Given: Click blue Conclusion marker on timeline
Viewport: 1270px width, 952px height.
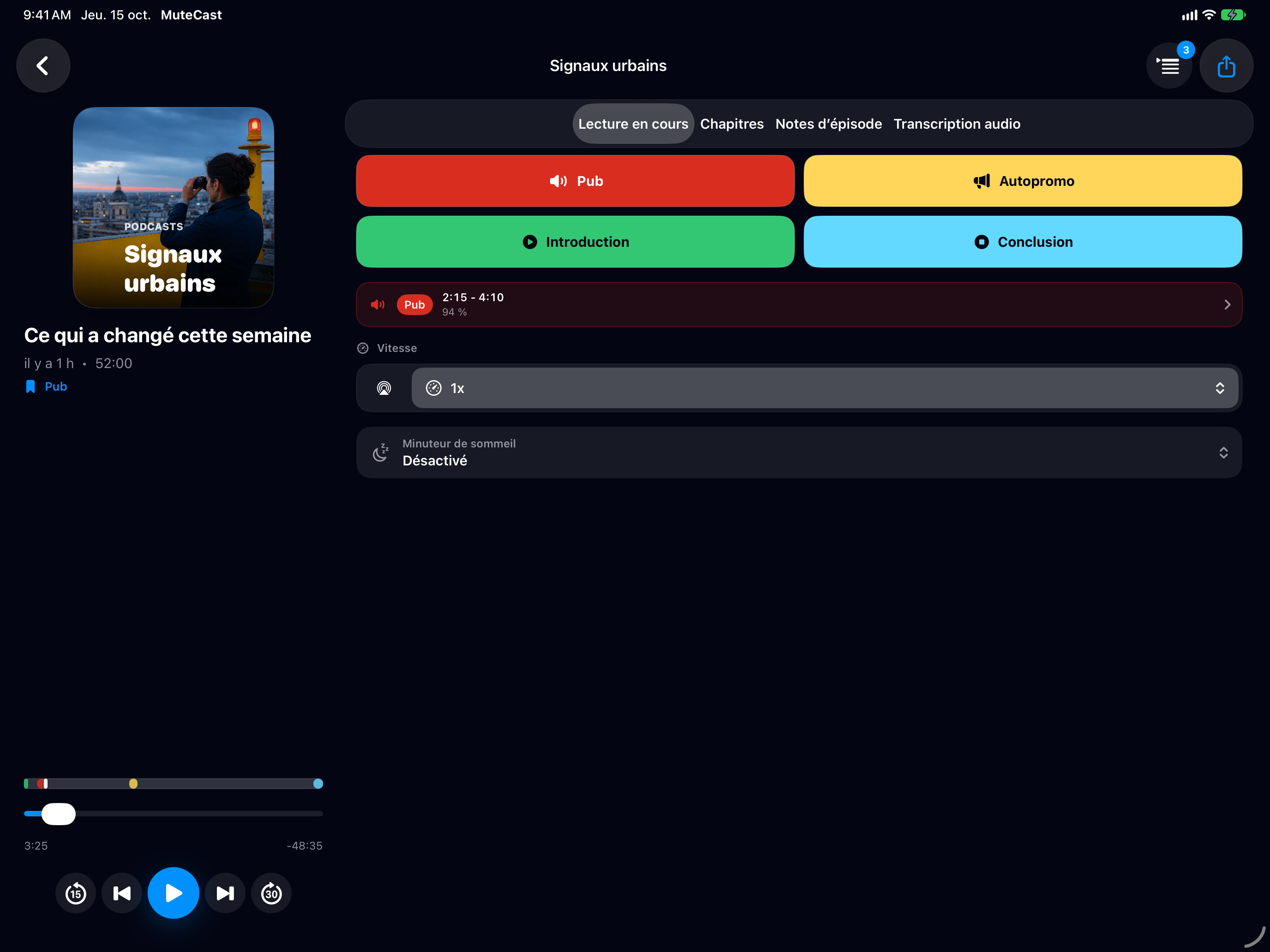Looking at the screenshot, I should pos(318,783).
